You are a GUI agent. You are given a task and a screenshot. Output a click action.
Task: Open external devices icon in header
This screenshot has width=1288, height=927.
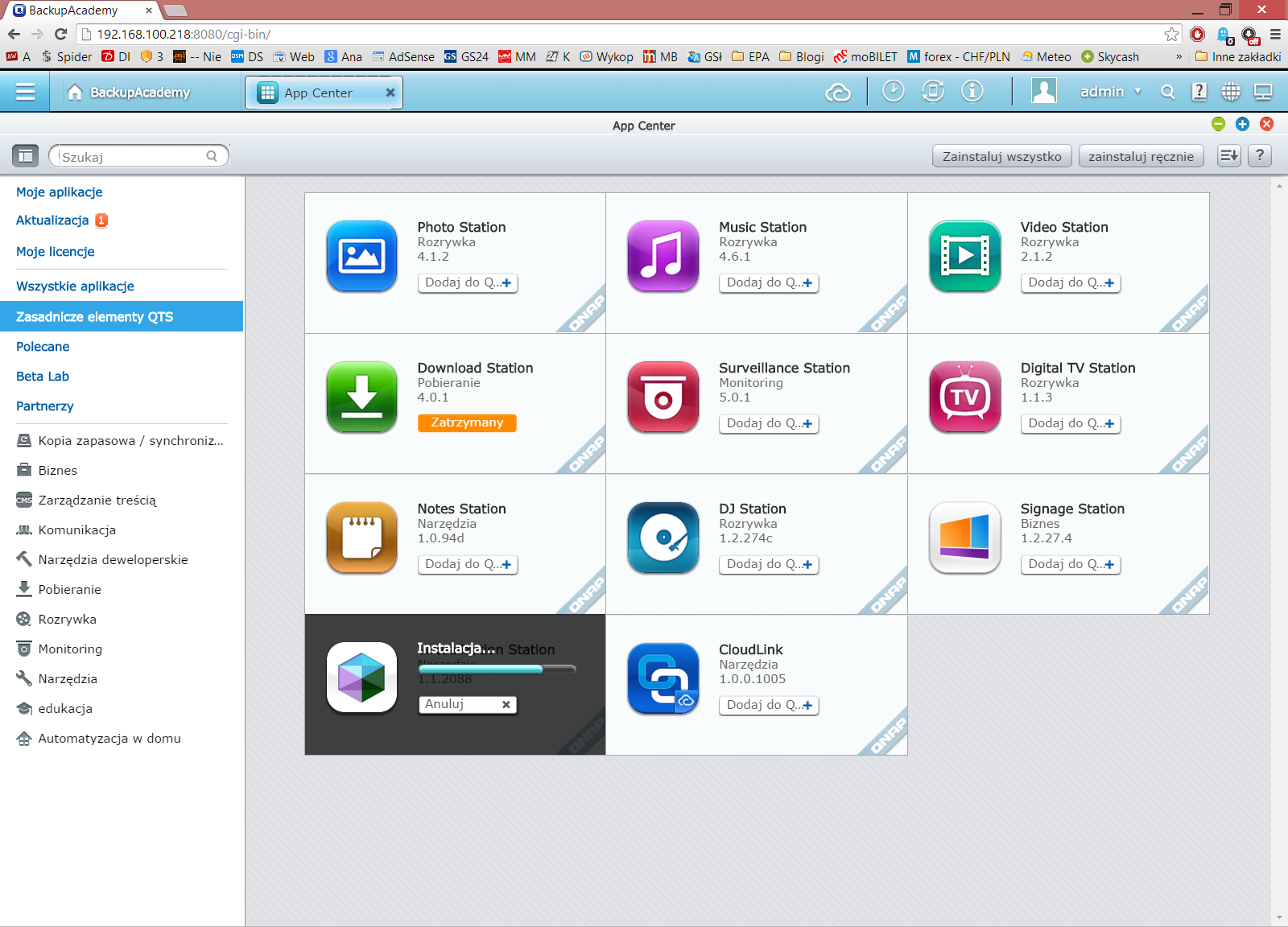click(x=933, y=92)
